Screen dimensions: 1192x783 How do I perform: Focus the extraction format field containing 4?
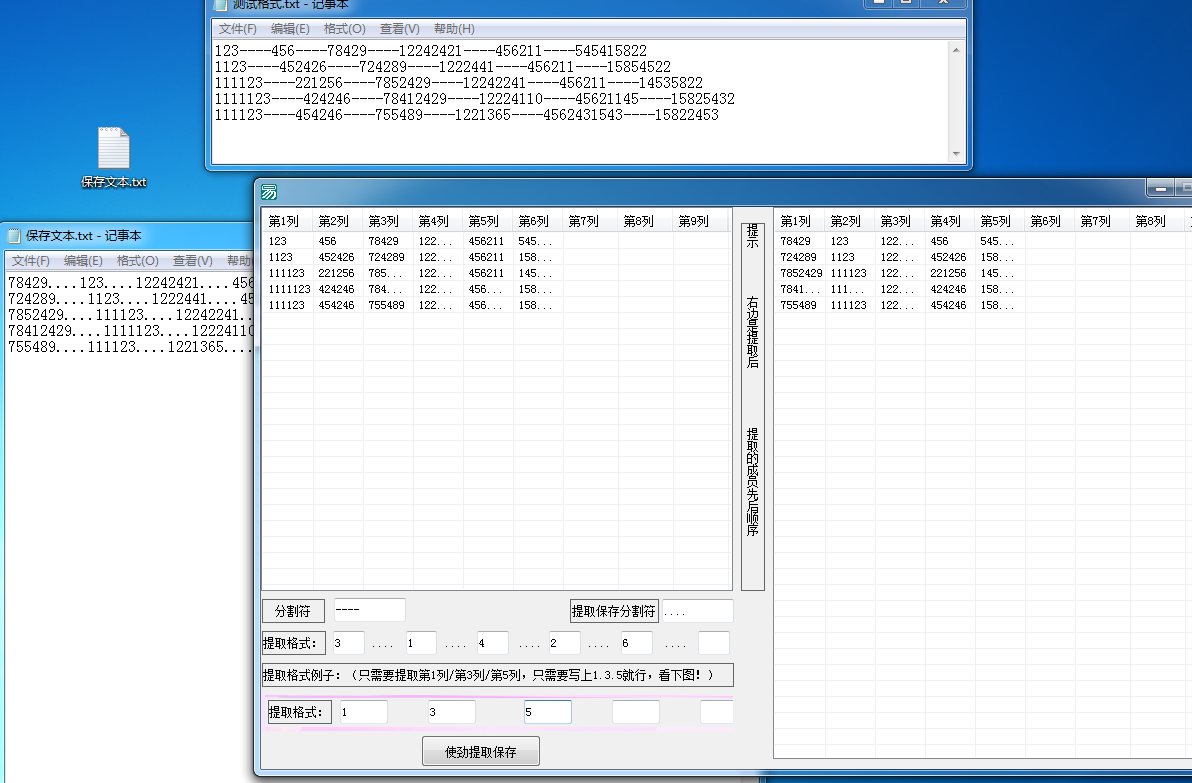[493, 643]
